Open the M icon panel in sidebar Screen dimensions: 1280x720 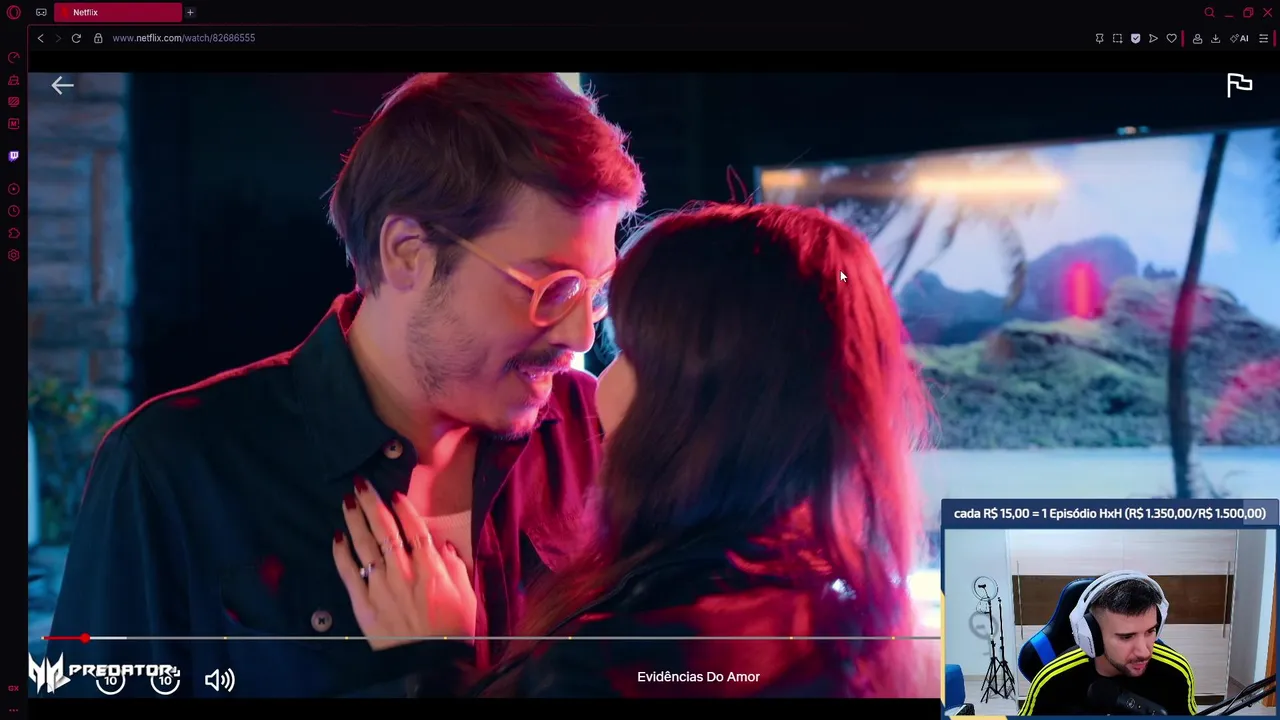(13, 124)
